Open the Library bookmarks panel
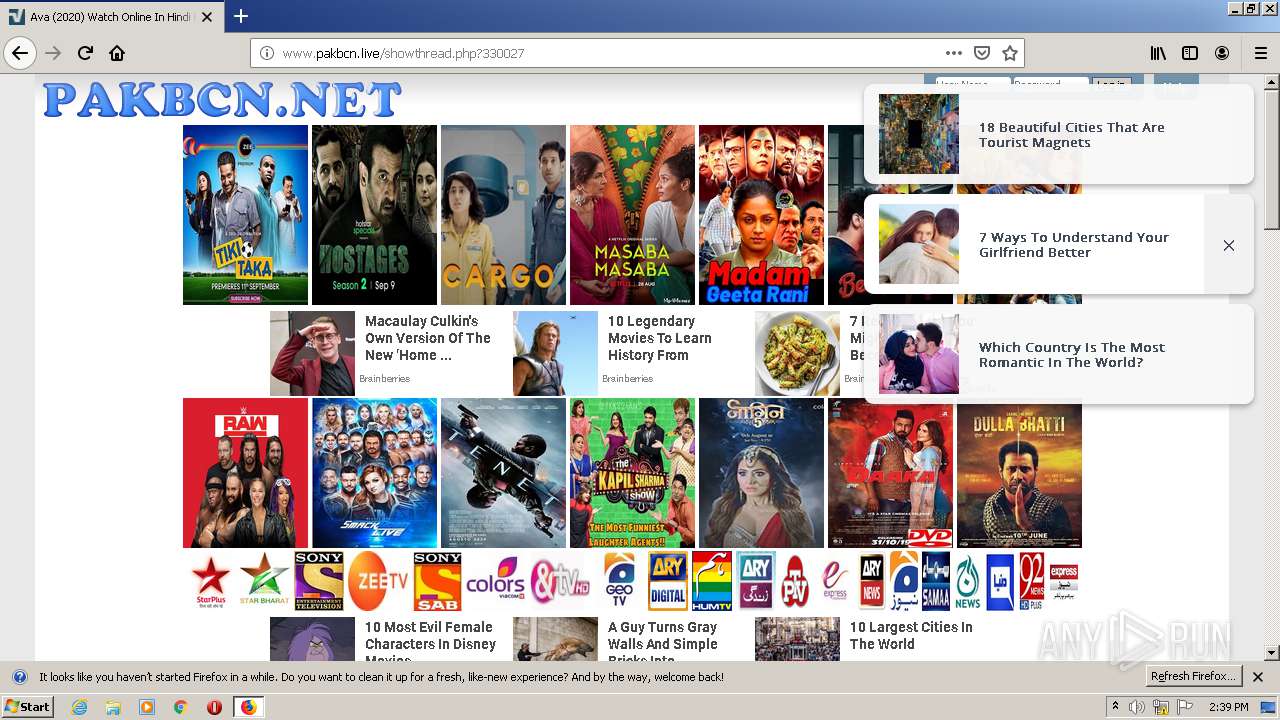The width and height of the screenshot is (1280, 720). coord(1158,53)
